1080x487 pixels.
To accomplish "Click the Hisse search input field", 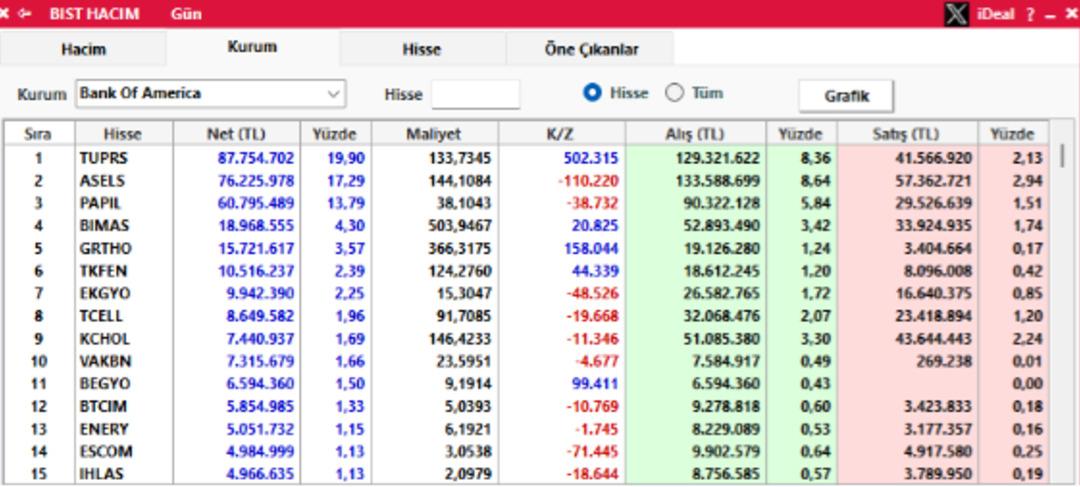I will coord(475,94).
